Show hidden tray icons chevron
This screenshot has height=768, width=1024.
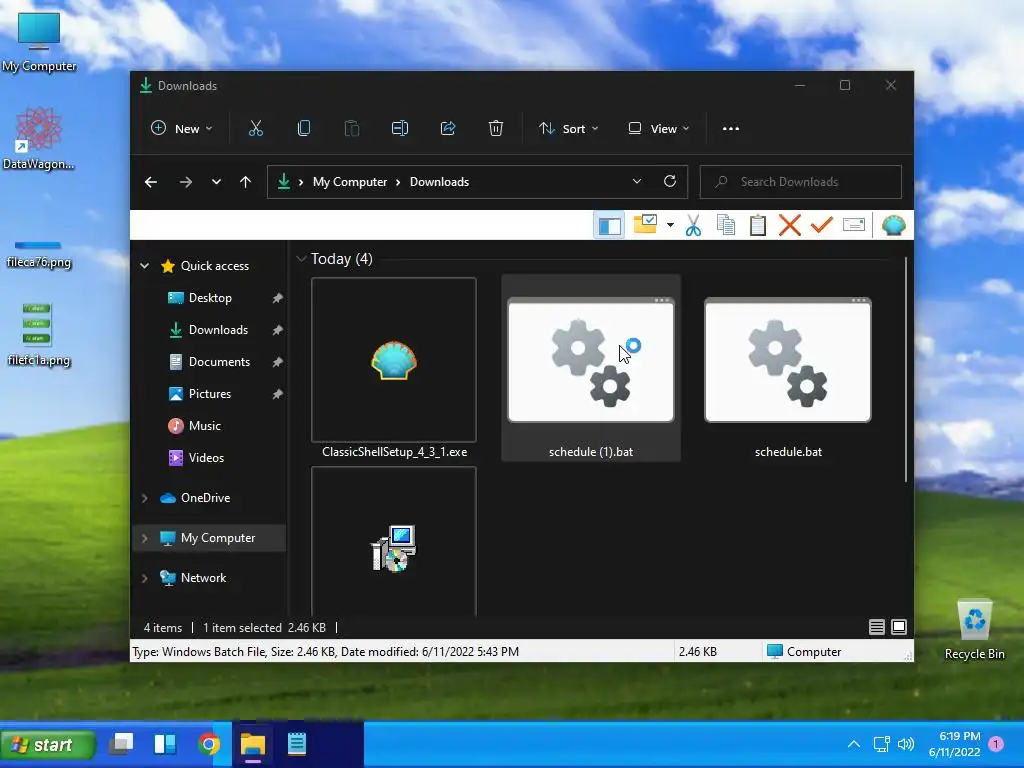(854, 744)
